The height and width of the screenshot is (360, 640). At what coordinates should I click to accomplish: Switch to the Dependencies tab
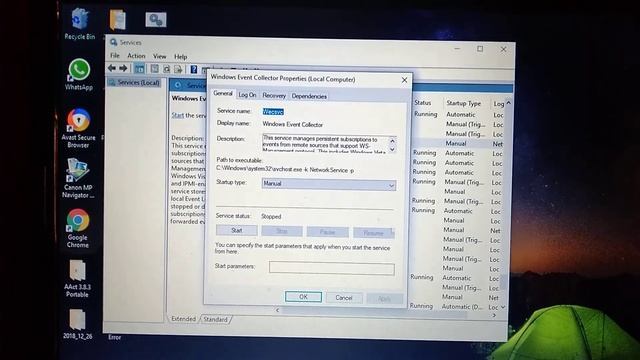309,96
